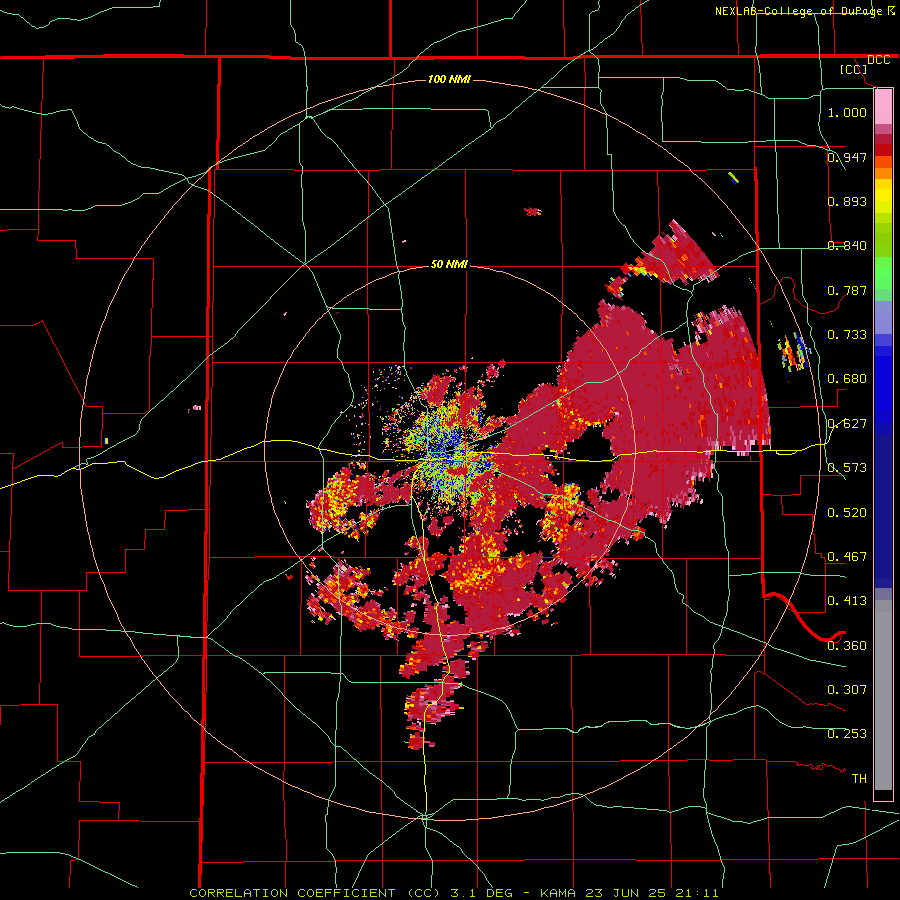This screenshot has width=900, height=900.
Task: Click the 0.467 color scale label
Action: [847, 556]
